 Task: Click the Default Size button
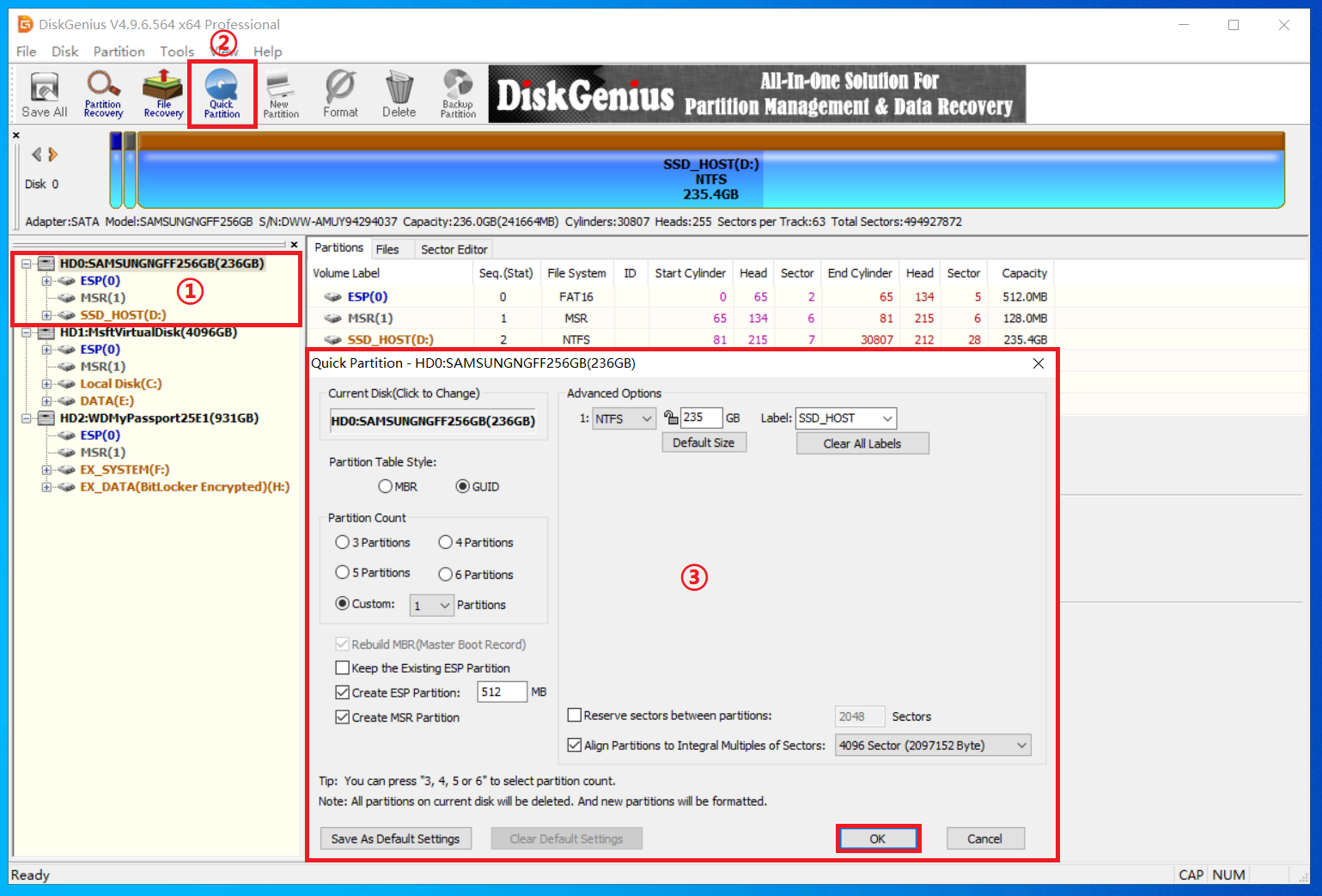704,442
